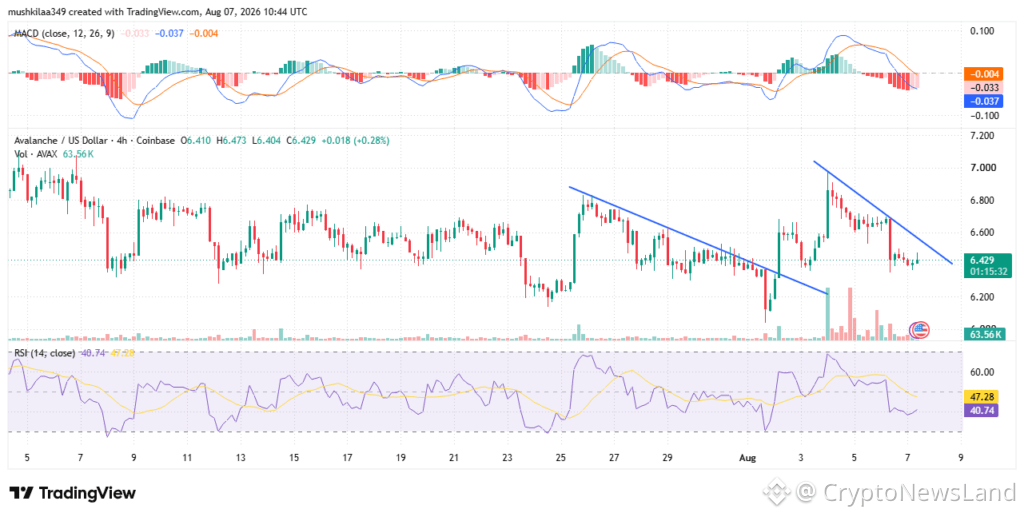Screen dimensions: 1024x517
Task: Select the Vol · AVAX indicator label
Action: tap(35, 154)
